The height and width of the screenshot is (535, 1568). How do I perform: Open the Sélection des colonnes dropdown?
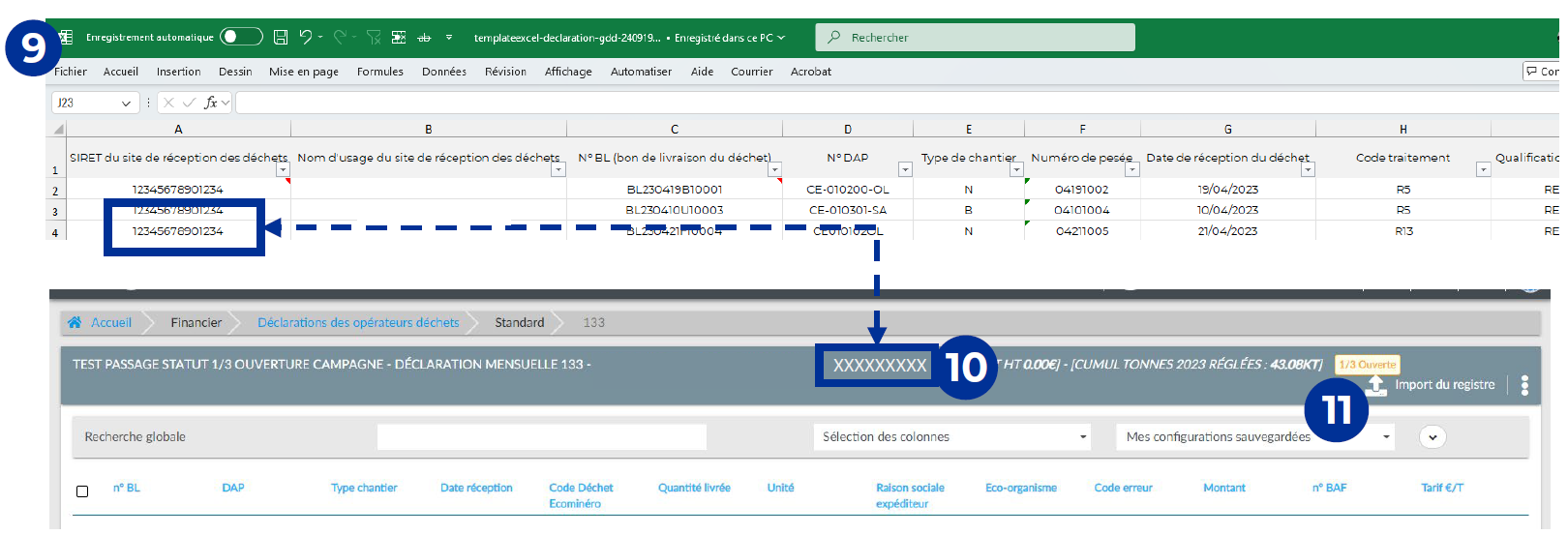tap(952, 437)
